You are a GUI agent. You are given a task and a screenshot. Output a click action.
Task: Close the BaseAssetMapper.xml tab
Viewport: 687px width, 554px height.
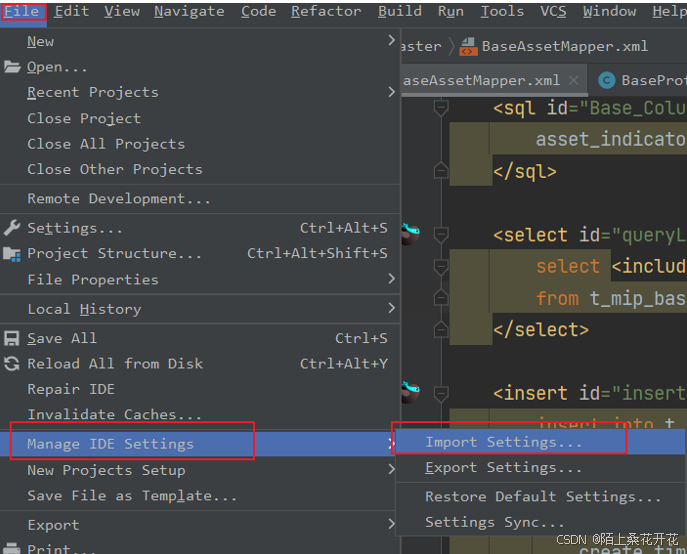tap(573, 80)
